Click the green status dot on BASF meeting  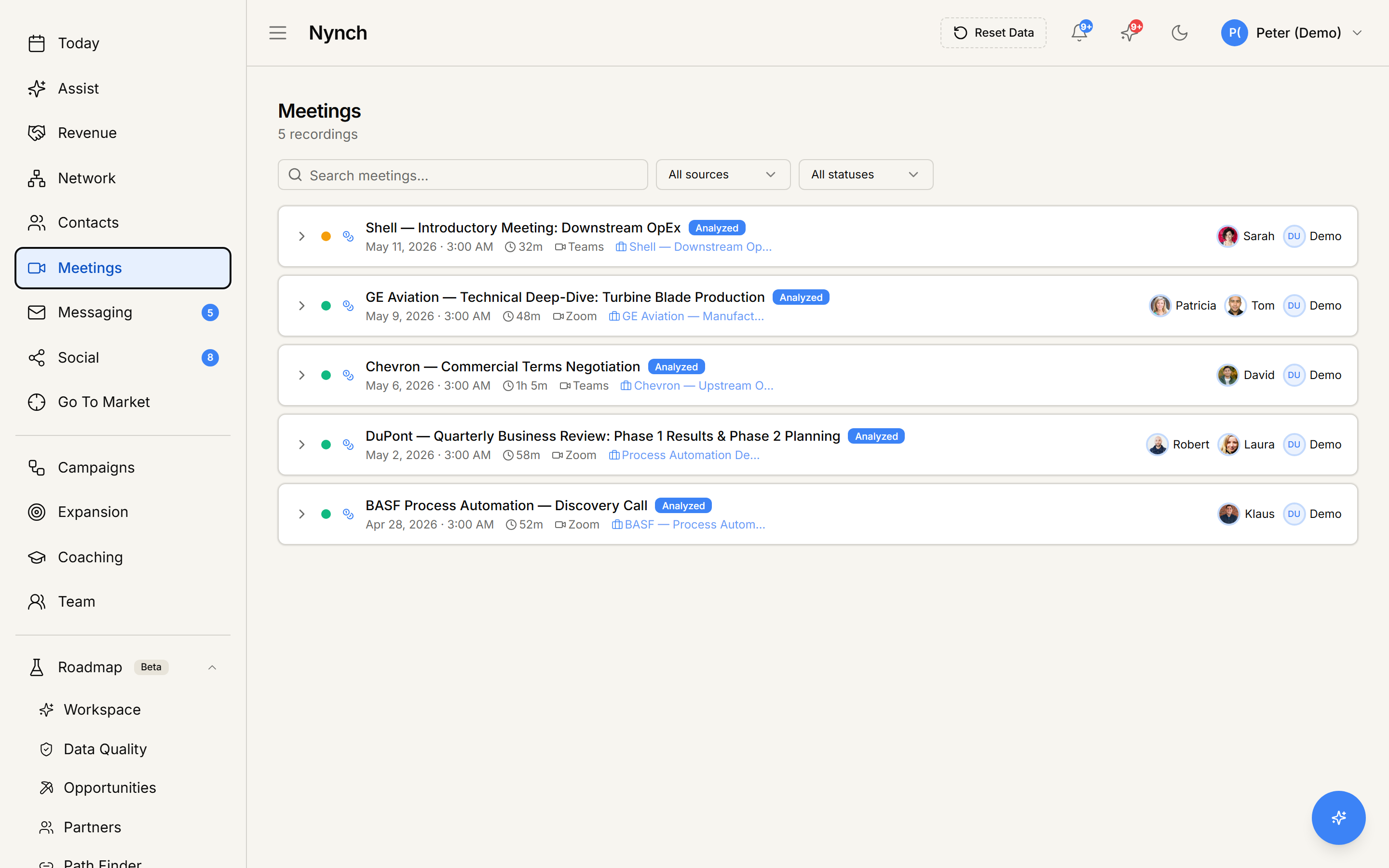pos(326,514)
